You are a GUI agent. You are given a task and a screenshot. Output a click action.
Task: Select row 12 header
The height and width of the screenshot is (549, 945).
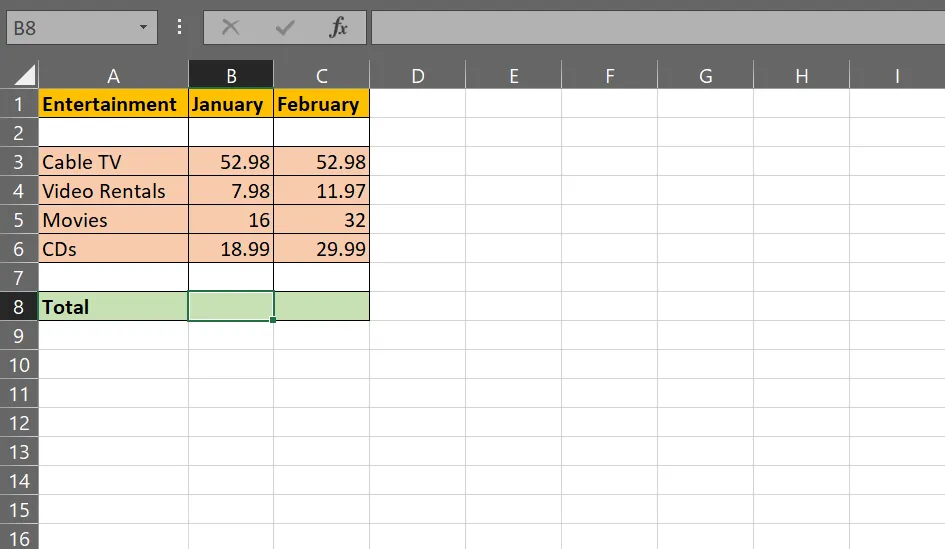(x=19, y=422)
